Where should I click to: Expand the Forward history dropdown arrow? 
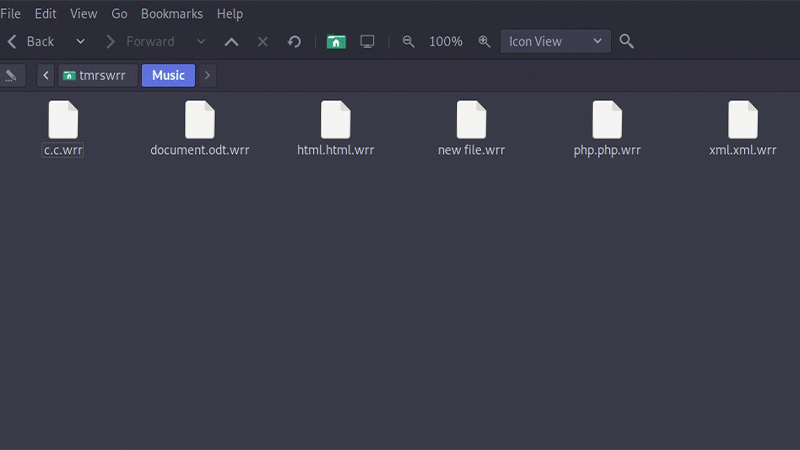(x=201, y=42)
